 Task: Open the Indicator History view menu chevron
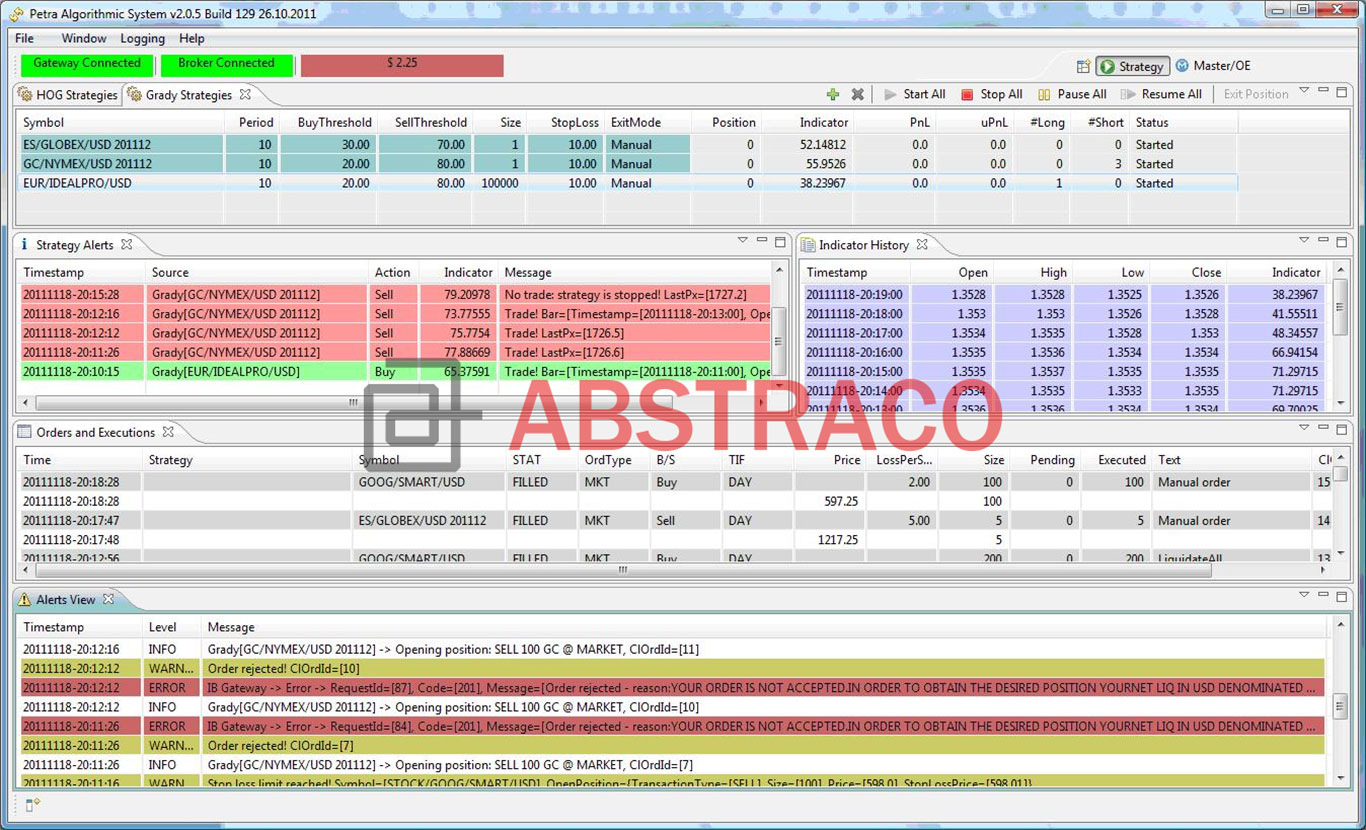[1303, 241]
